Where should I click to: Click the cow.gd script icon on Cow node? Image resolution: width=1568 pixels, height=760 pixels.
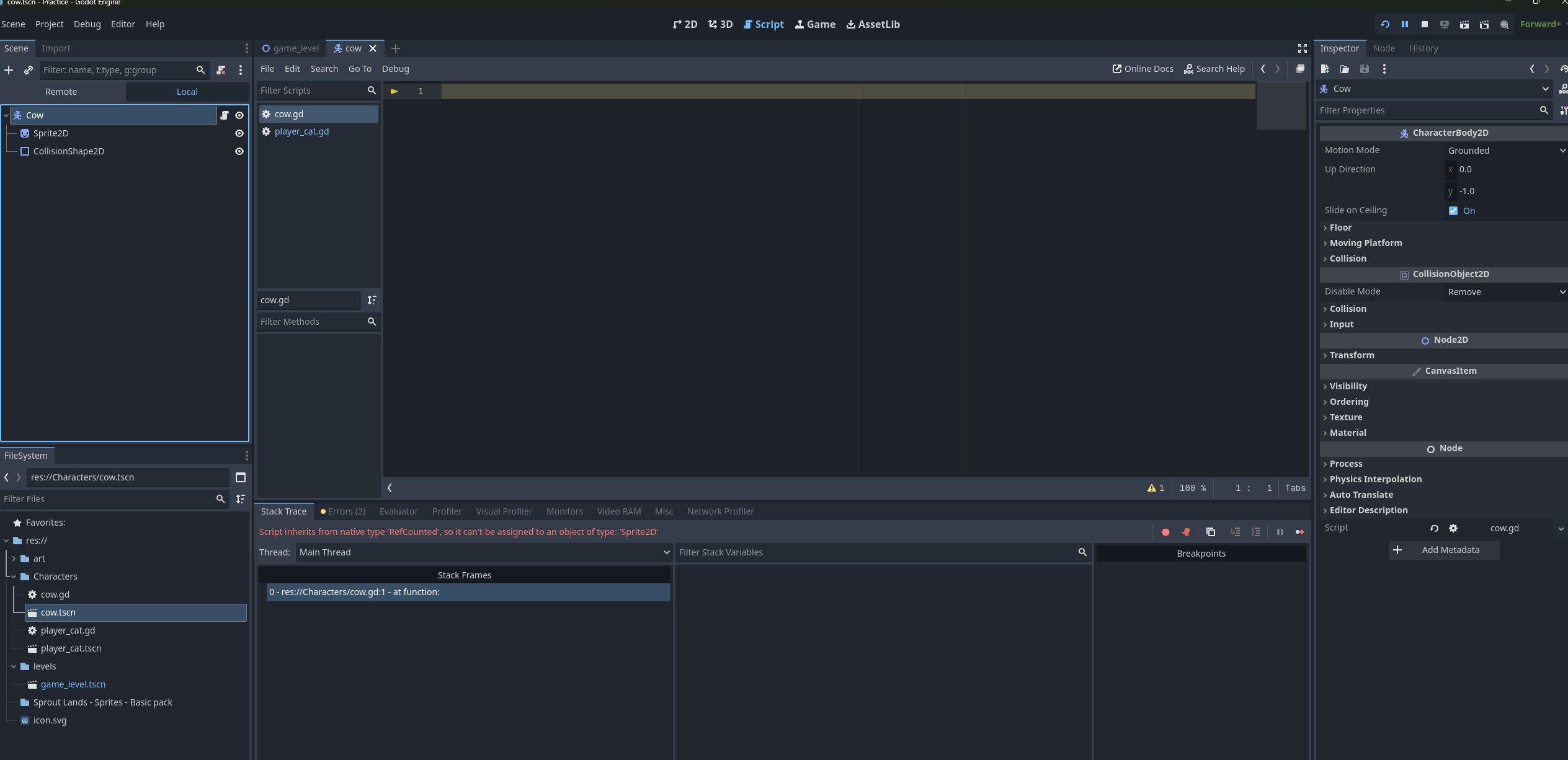coord(225,115)
